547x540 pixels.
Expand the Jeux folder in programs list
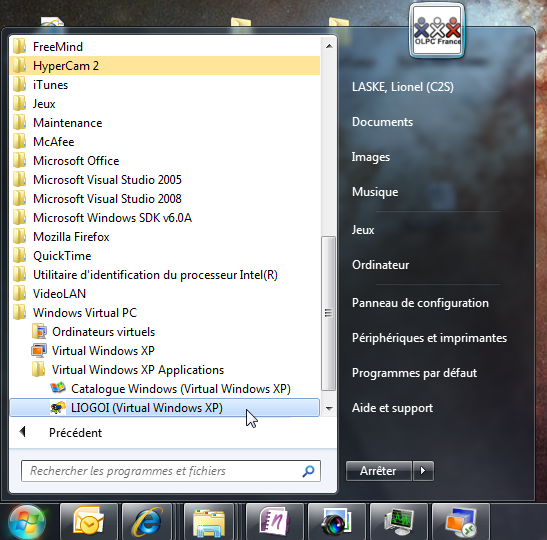165,104
